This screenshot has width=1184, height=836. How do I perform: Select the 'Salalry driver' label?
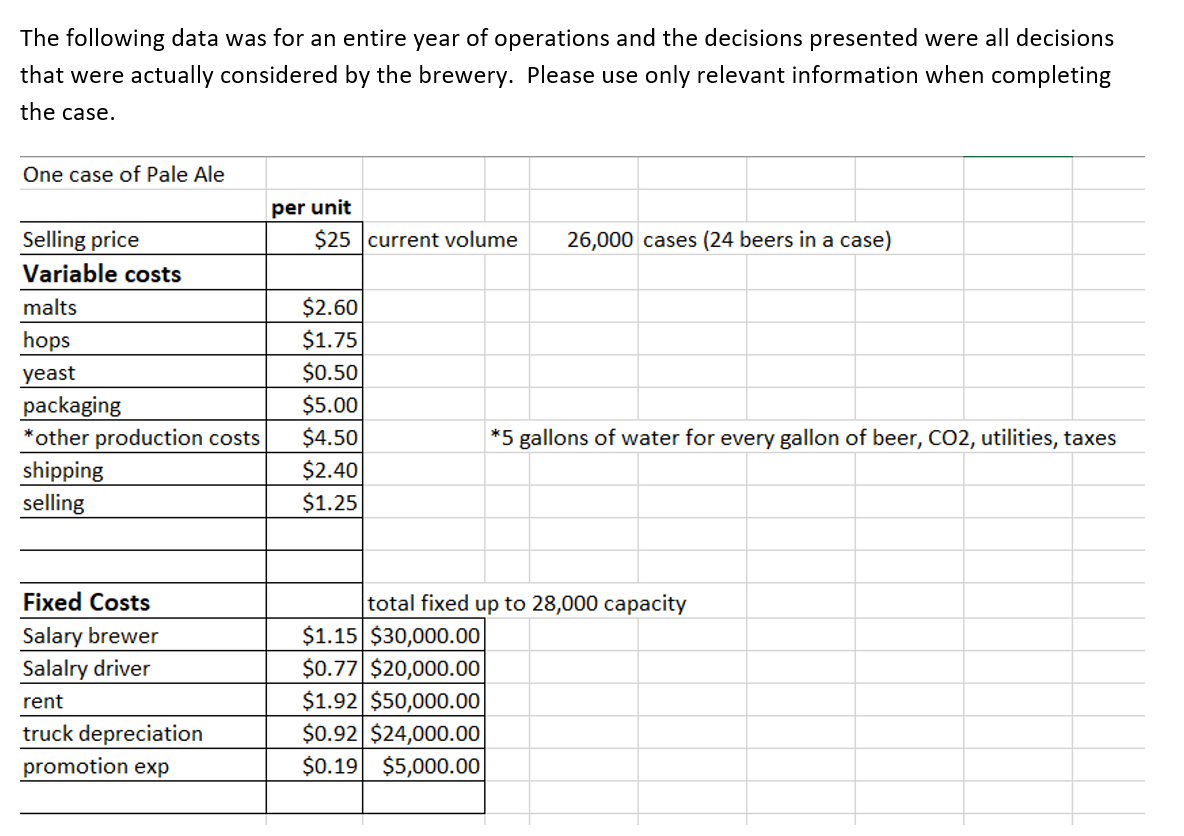[x=86, y=668]
